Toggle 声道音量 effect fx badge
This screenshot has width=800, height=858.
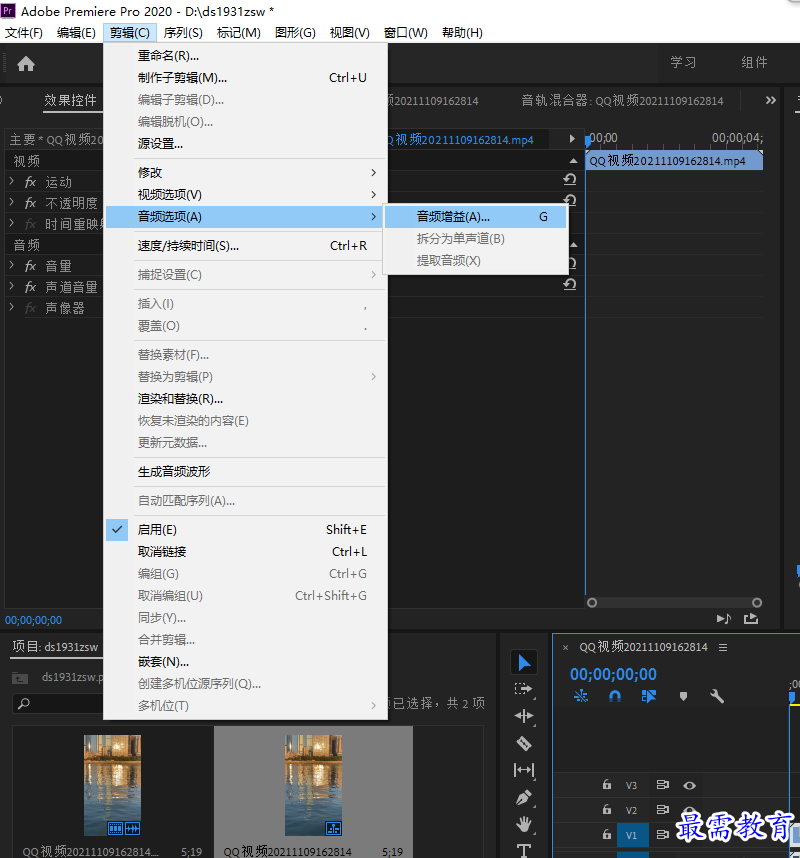30,287
